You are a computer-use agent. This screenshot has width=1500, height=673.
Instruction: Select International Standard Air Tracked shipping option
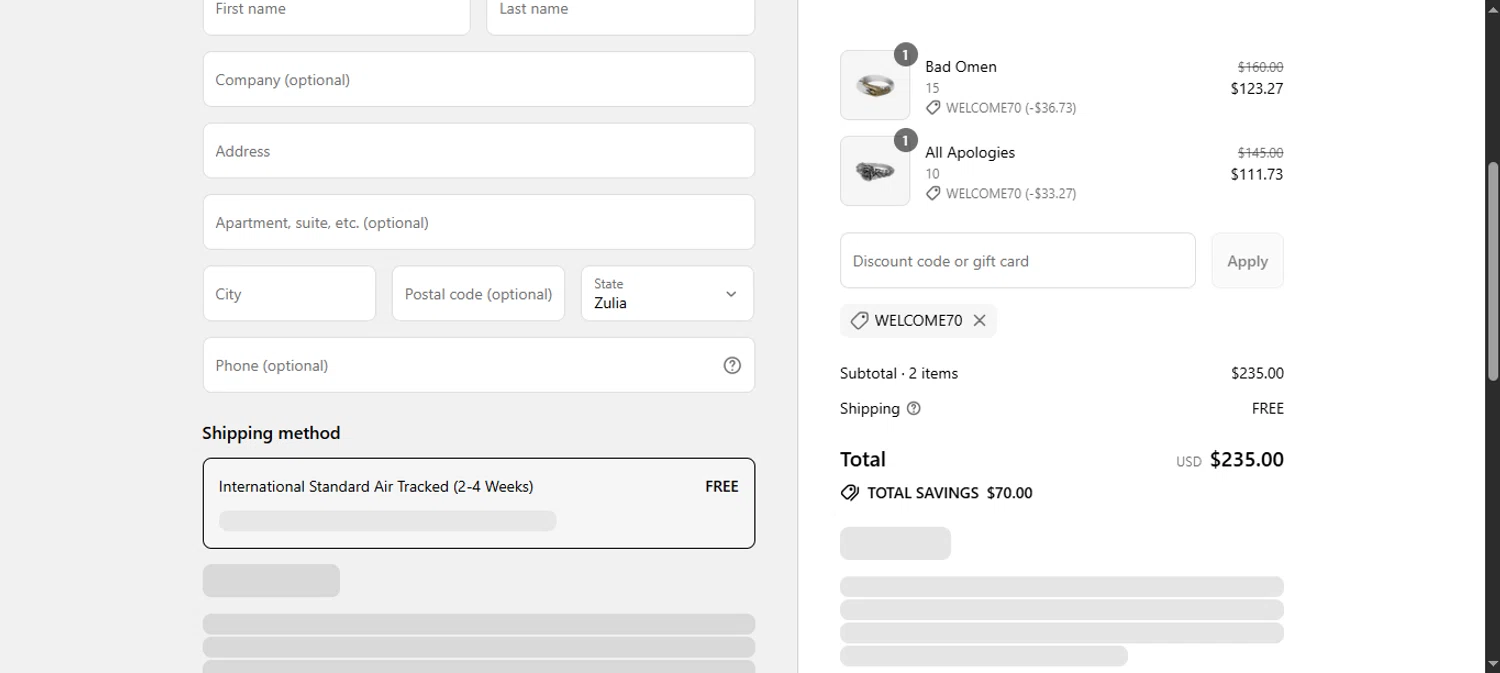pyautogui.click(x=479, y=503)
